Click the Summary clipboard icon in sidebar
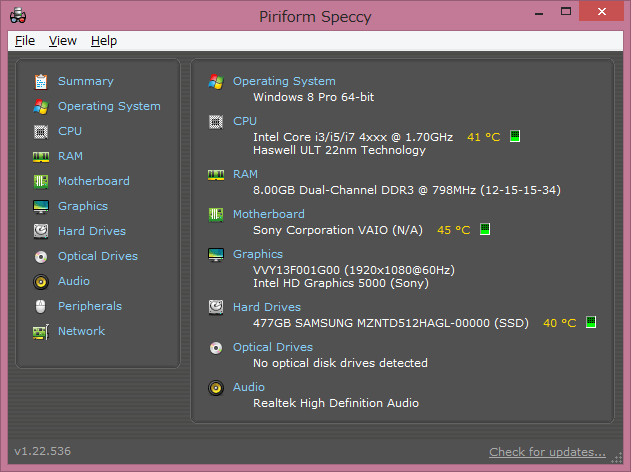This screenshot has width=631, height=472. 41,82
